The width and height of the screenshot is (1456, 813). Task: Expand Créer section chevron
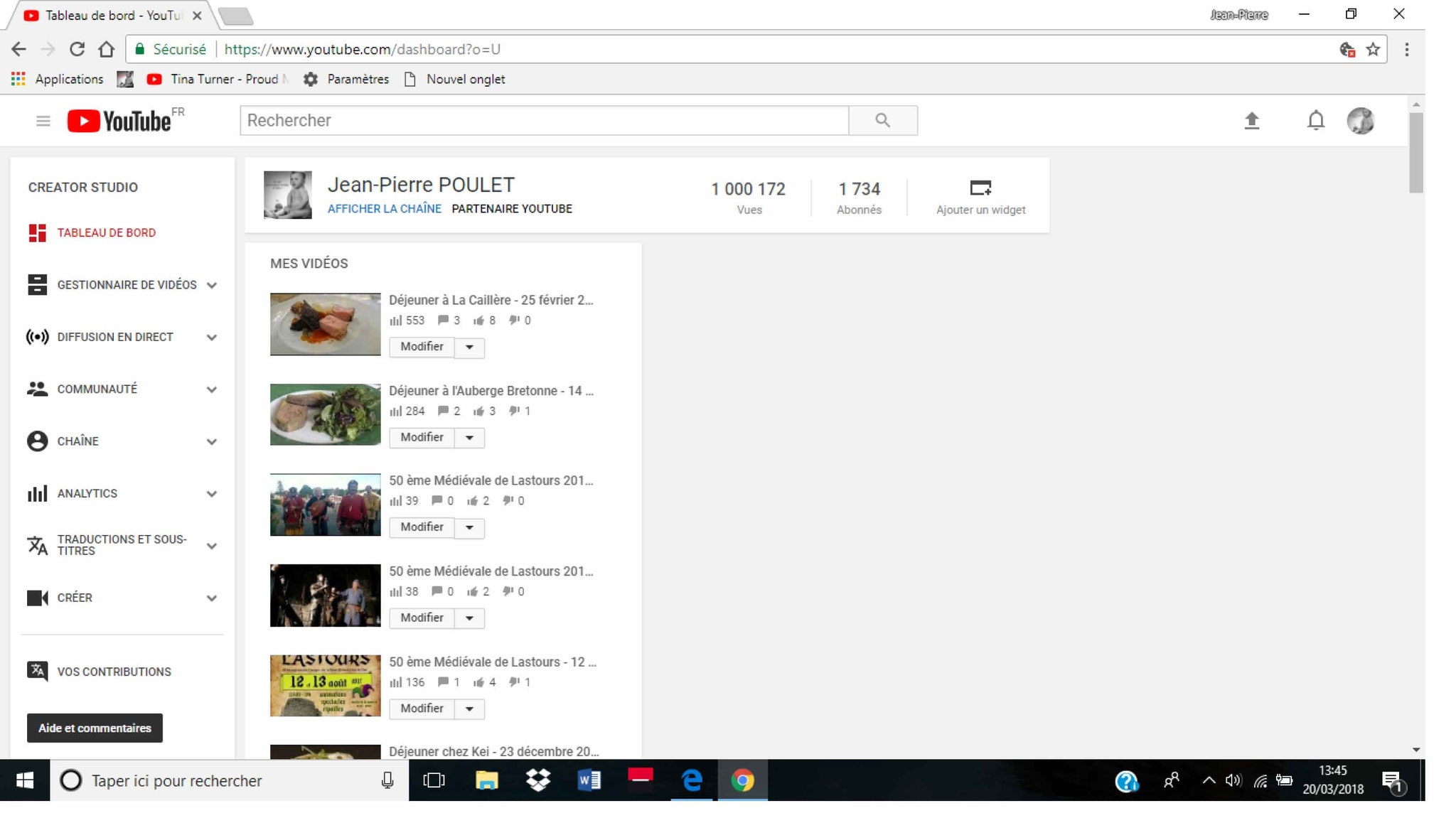coord(211,598)
